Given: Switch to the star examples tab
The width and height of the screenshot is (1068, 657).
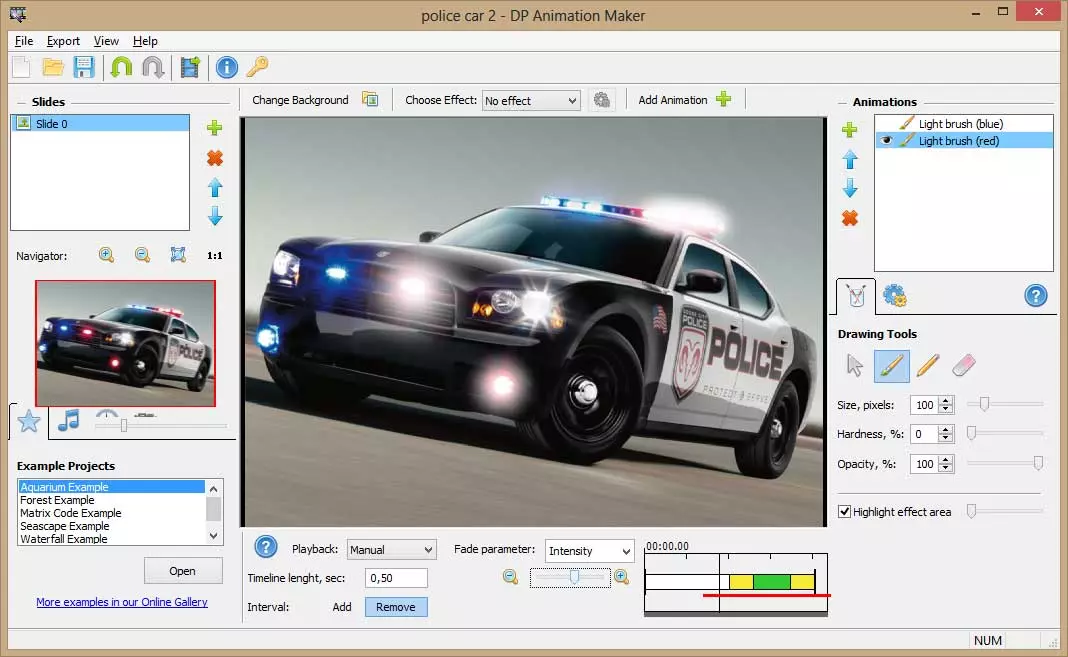Looking at the screenshot, I should [29, 421].
